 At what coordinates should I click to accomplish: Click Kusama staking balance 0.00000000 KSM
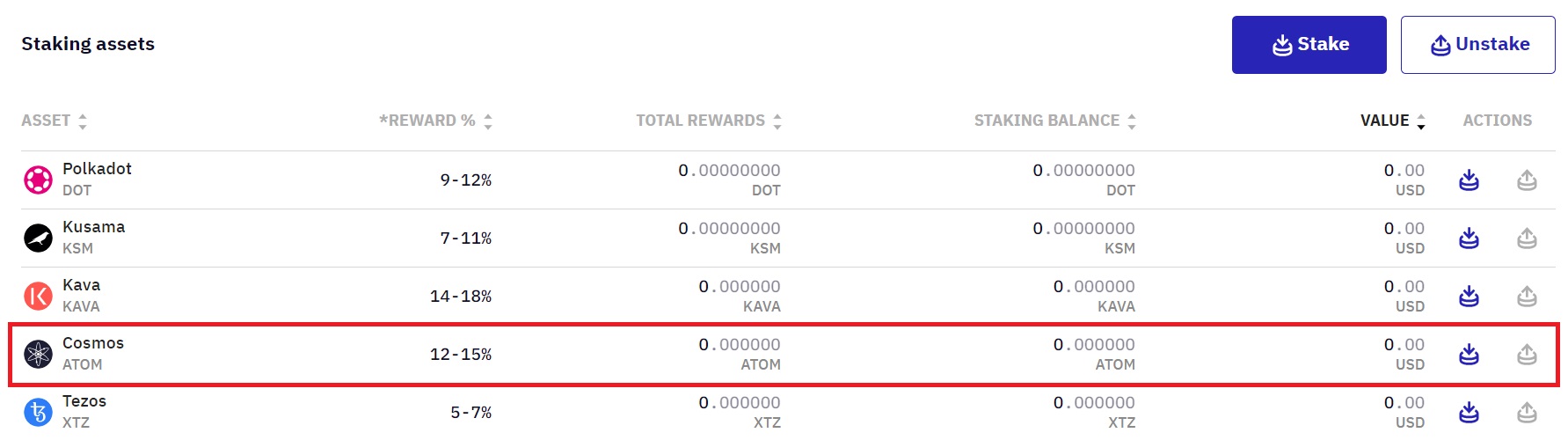click(1083, 238)
